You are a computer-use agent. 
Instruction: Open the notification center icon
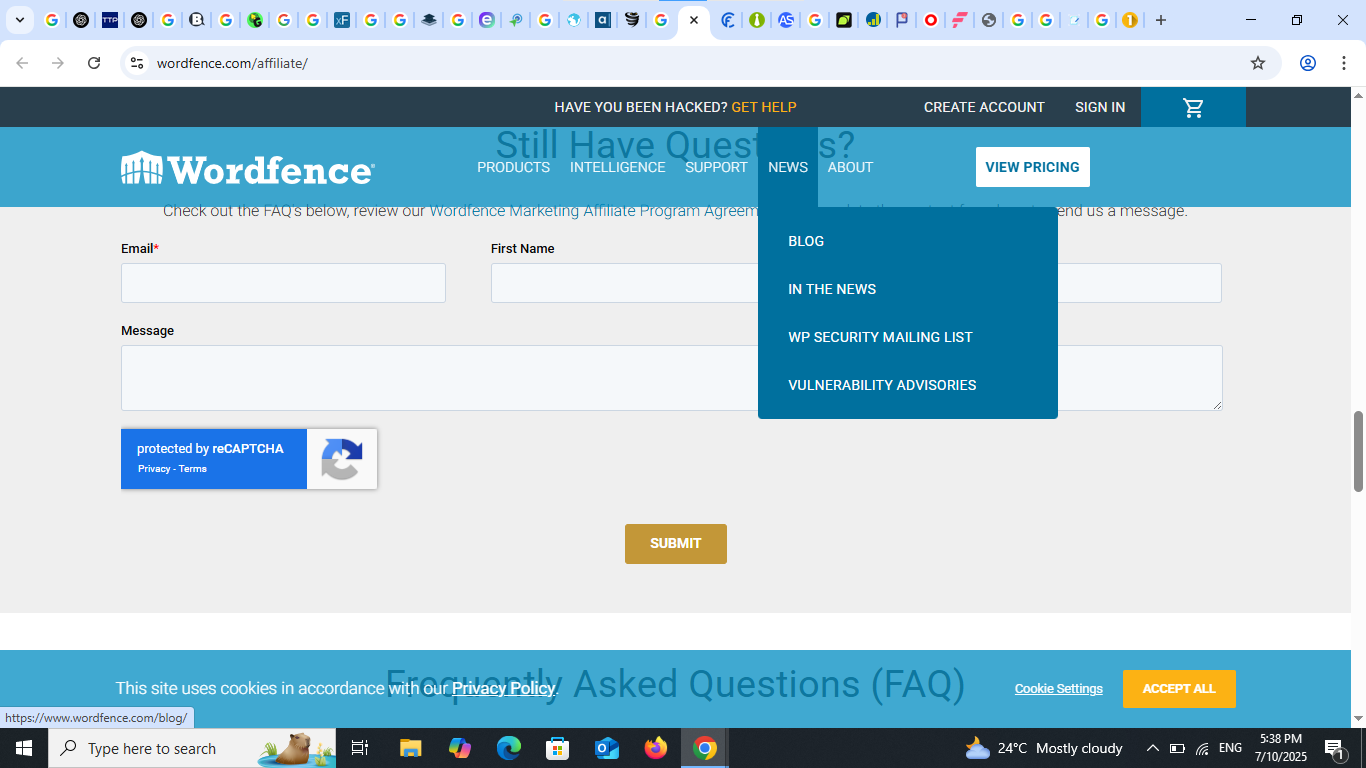[x=1334, y=748]
